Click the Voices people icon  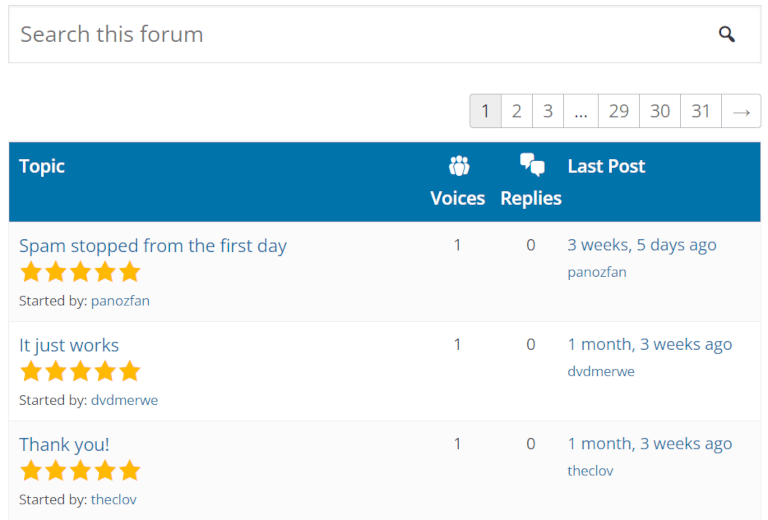pos(458,166)
